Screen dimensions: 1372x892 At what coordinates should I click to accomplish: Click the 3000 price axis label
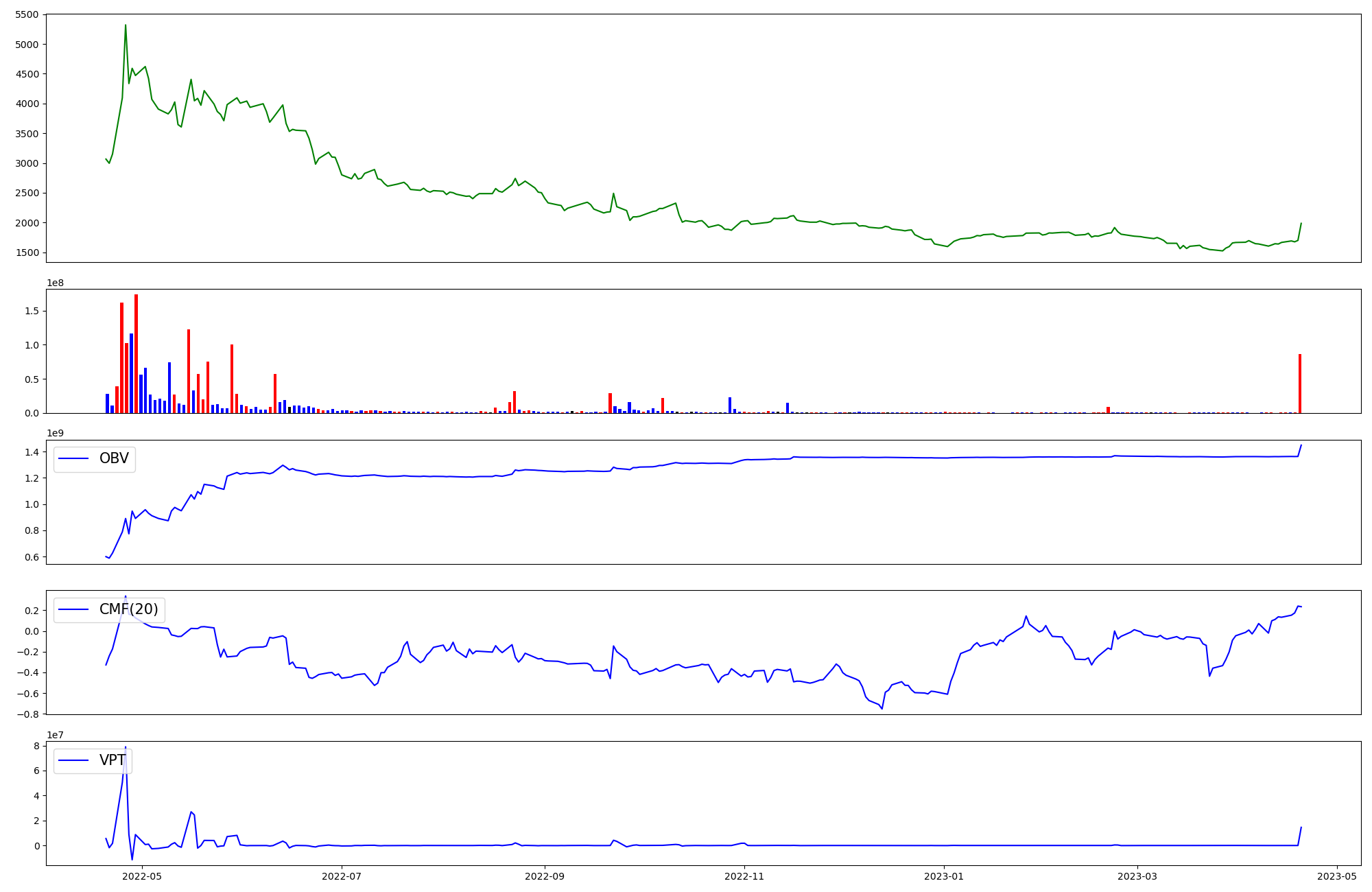[x=28, y=163]
